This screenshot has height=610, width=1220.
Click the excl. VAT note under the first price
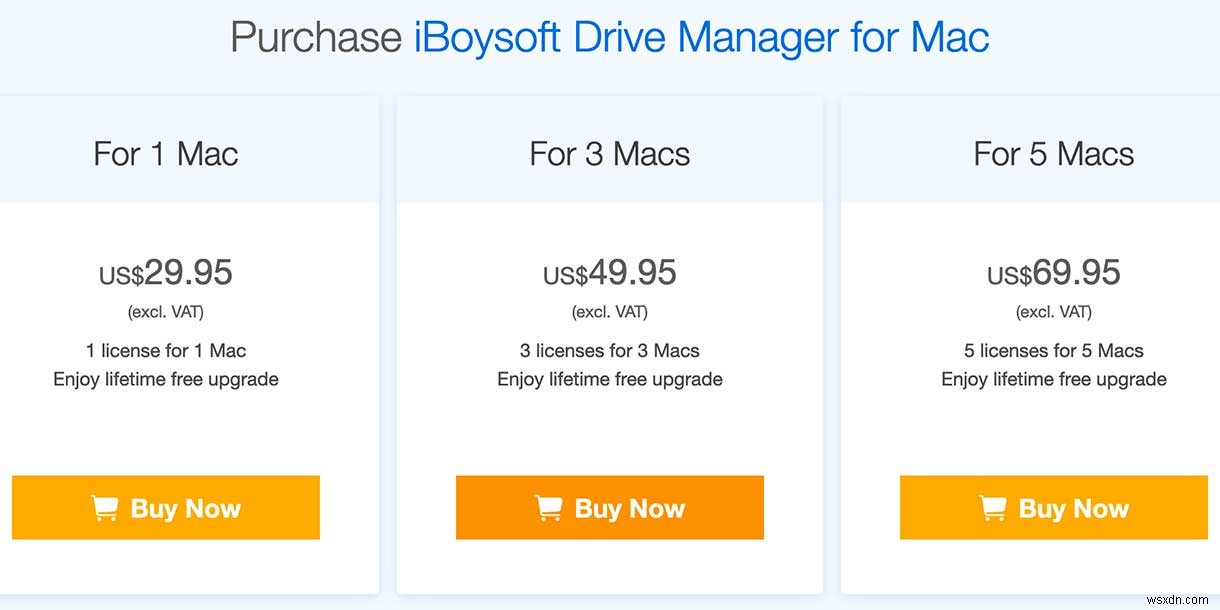click(x=165, y=311)
